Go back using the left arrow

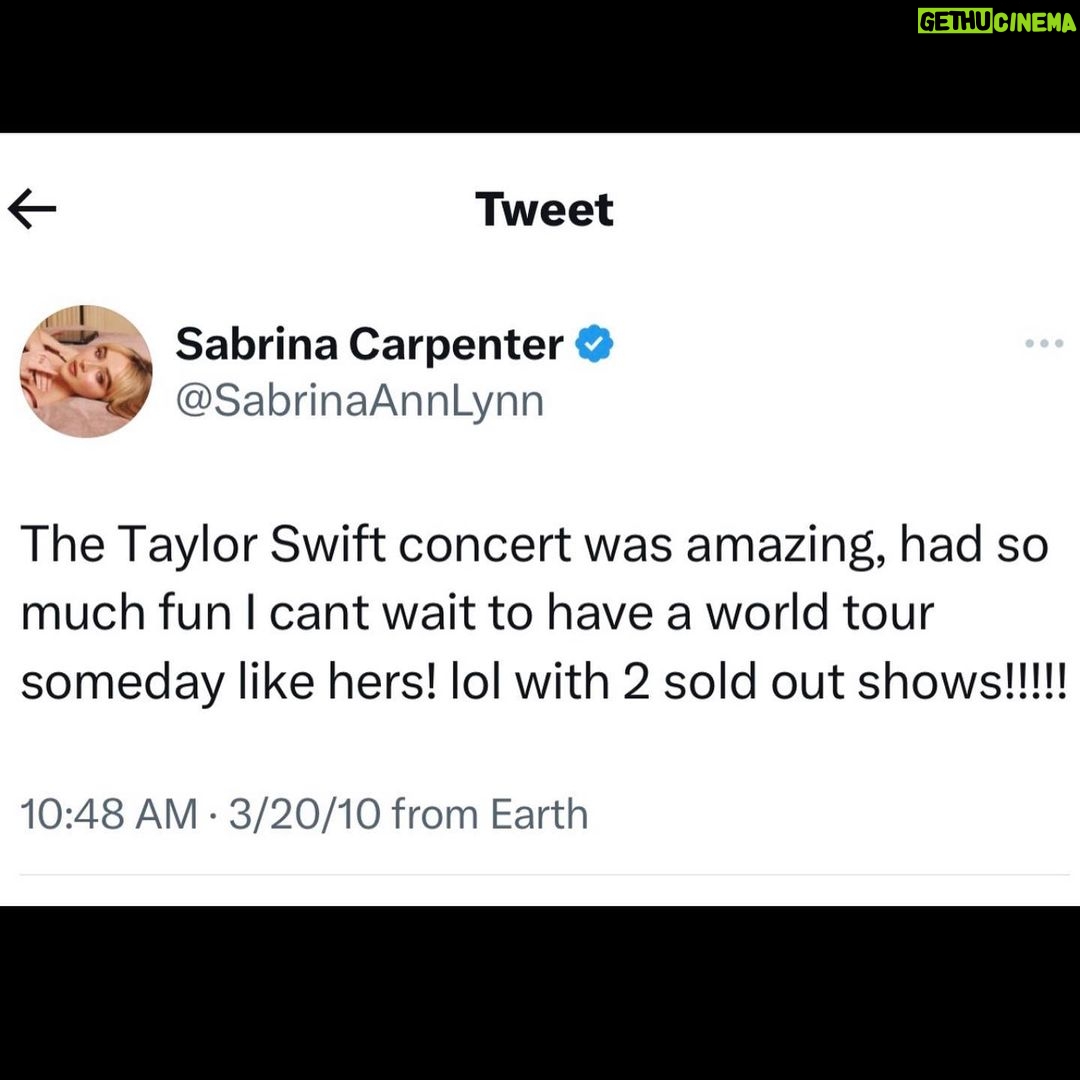(32, 209)
